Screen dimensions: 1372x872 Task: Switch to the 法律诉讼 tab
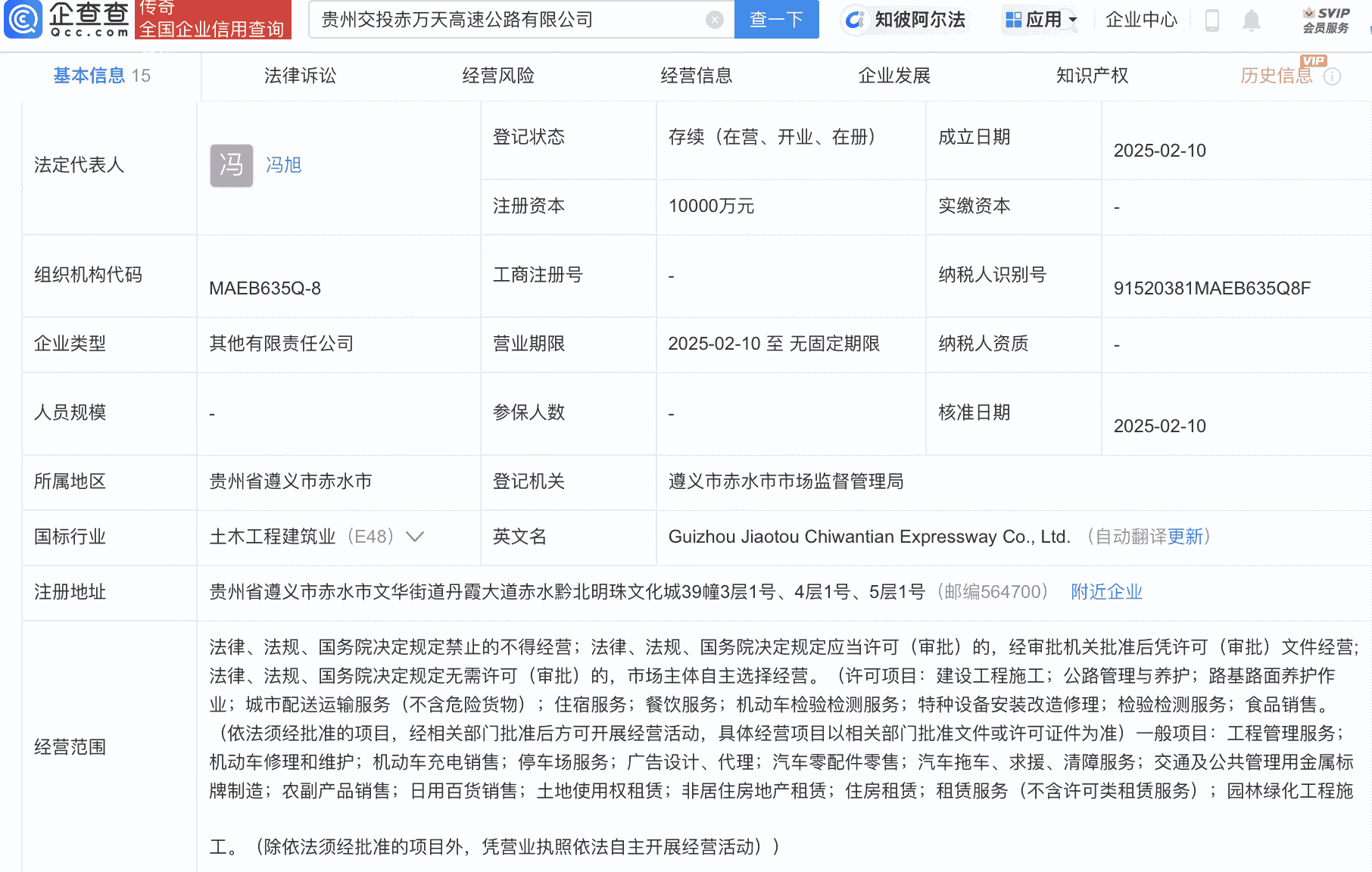(300, 76)
